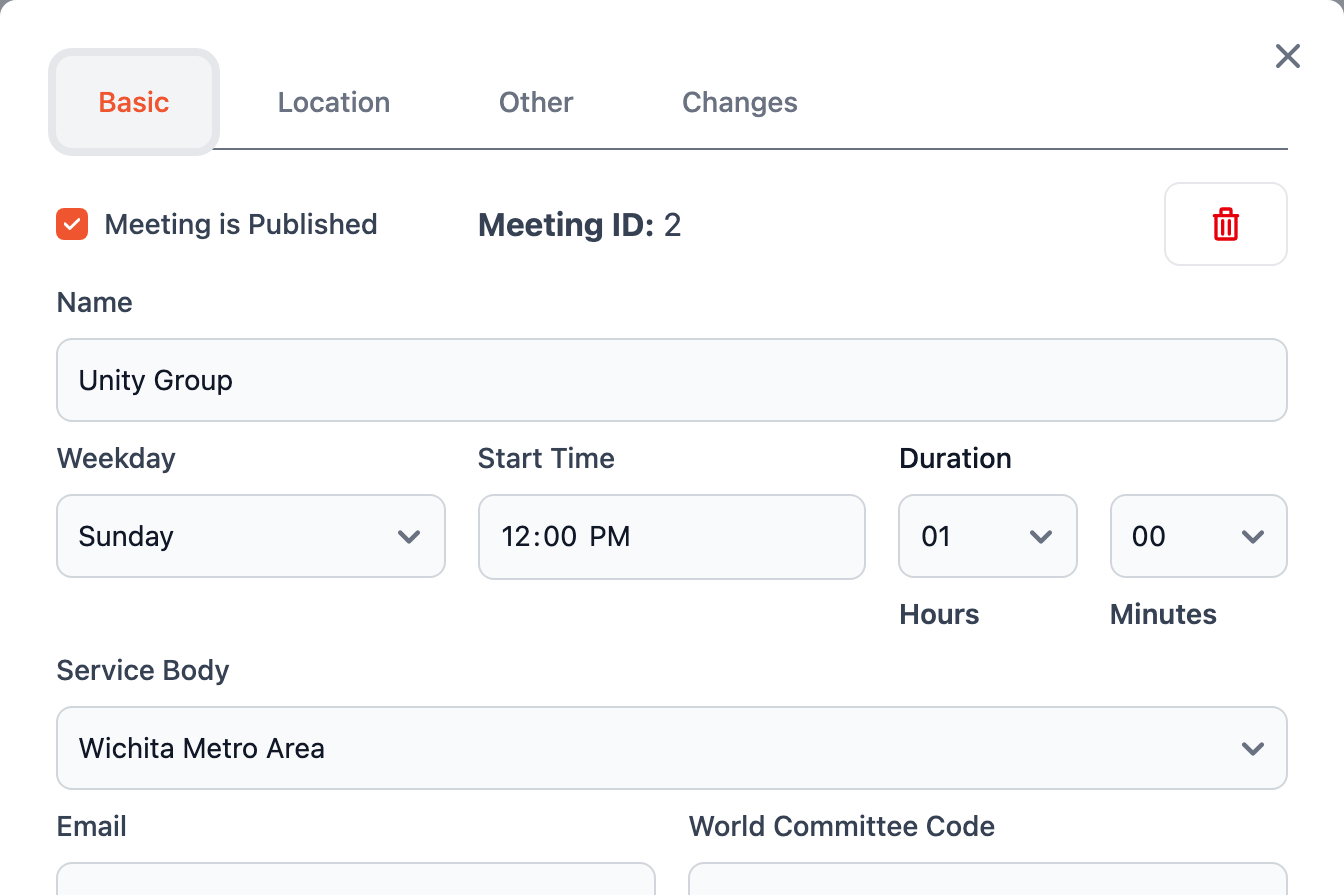Click the Hours dropdown chevron icon
Viewport: 1344px width, 895px height.
1041,537
